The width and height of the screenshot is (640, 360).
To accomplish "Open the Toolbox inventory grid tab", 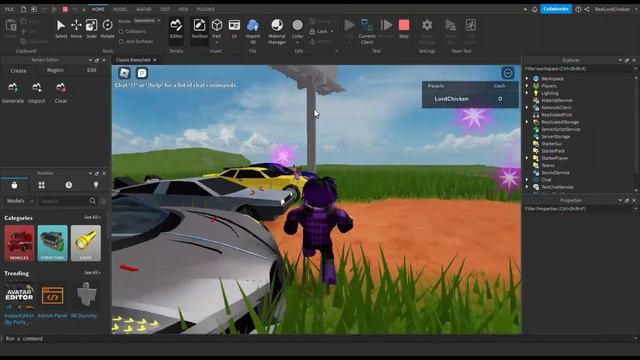I will point(41,185).
